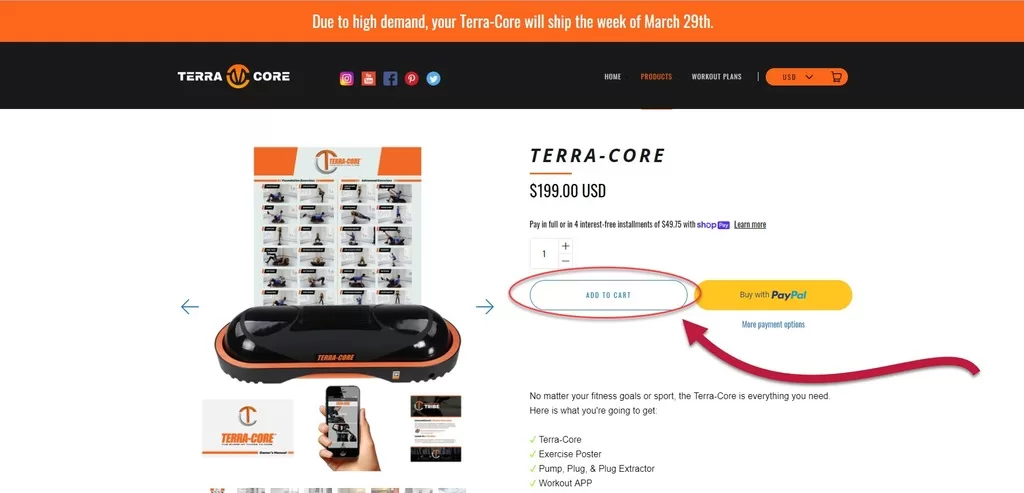Image resolution: width=1024 pixels, height=493 pixels.
Task: Show previous product image with left arrow
Action: tap(189, 306)
